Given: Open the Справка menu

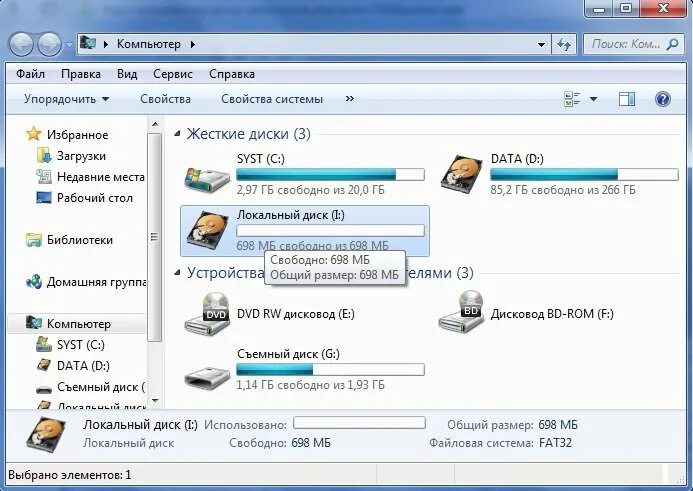Looking at the screenshot, I should pos(232,74).
